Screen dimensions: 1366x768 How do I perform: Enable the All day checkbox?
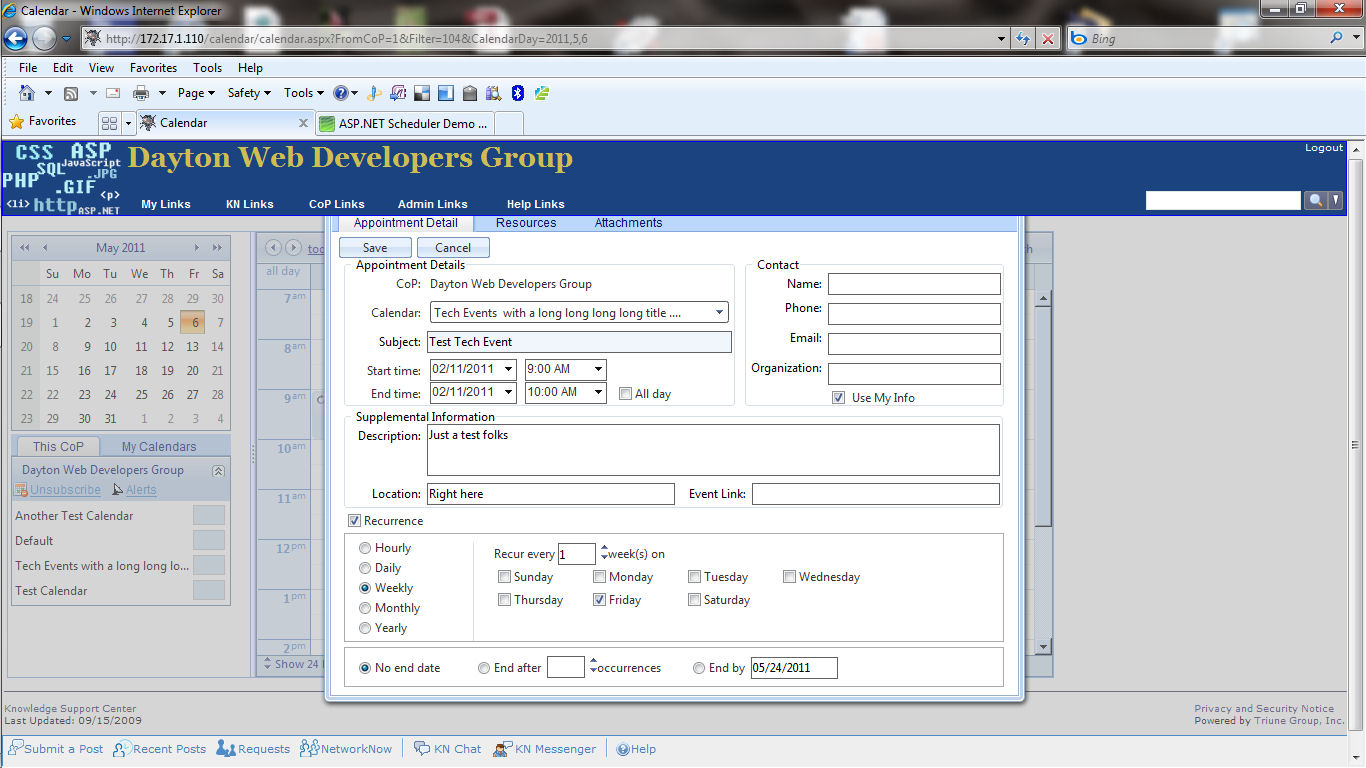[626, 394]
